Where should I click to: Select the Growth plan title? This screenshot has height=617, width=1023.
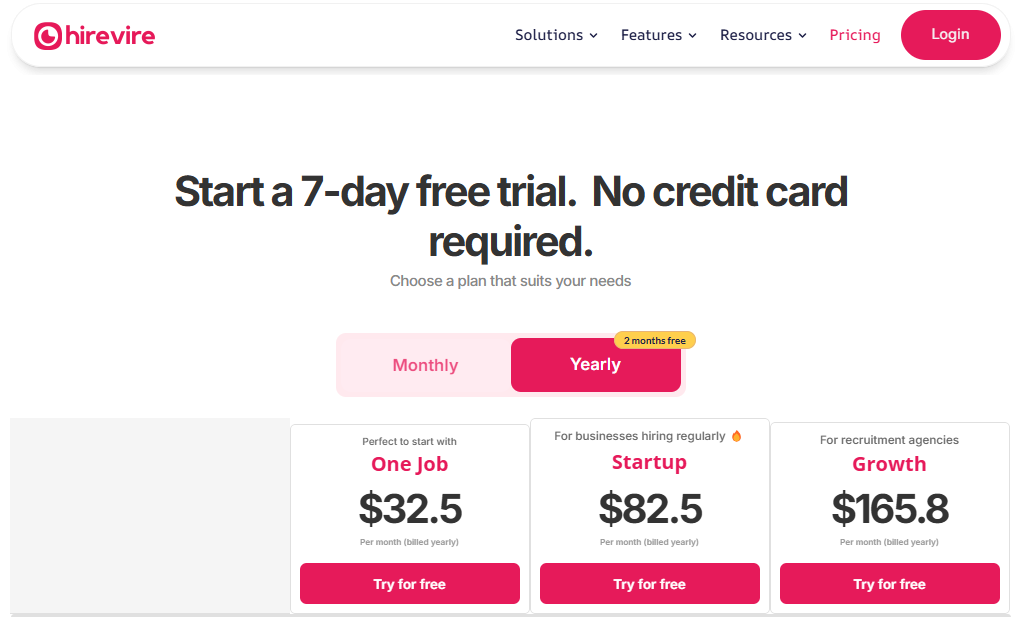point(889,464)
